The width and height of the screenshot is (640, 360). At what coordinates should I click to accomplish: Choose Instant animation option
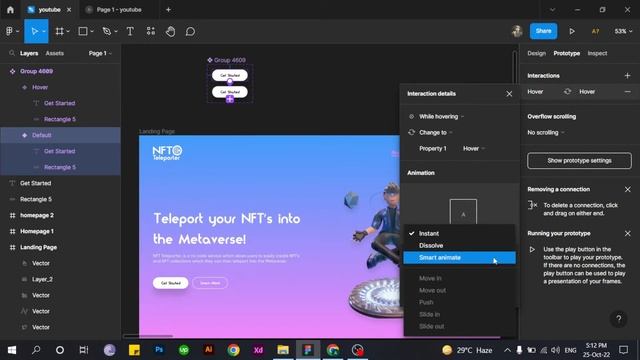(x=460, y=233)
